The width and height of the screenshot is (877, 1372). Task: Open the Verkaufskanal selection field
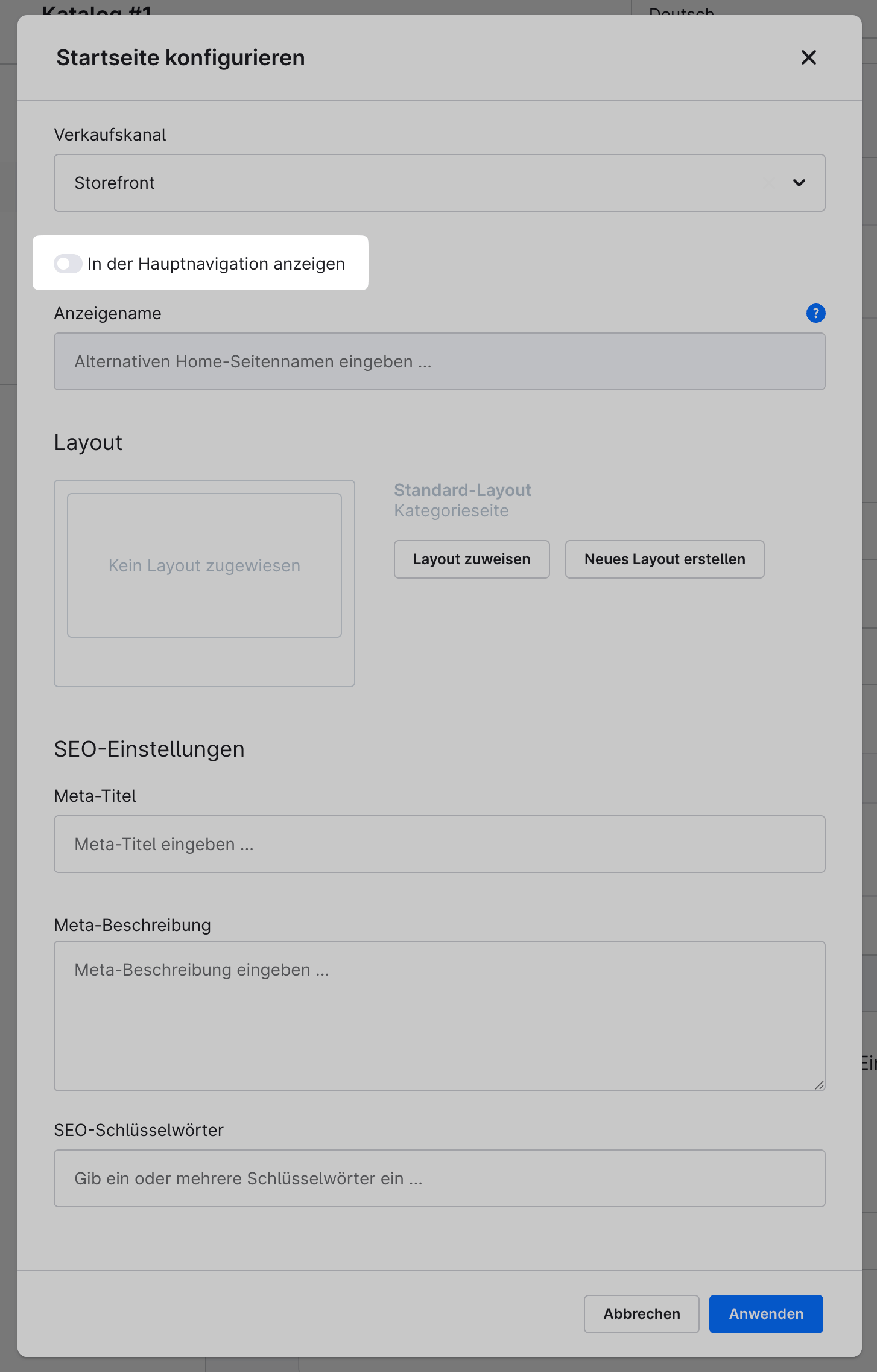[422, 183]
